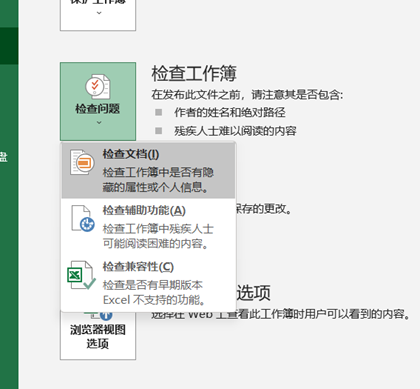Open the 检查问题 dropdown button

[x=98, y=101]
